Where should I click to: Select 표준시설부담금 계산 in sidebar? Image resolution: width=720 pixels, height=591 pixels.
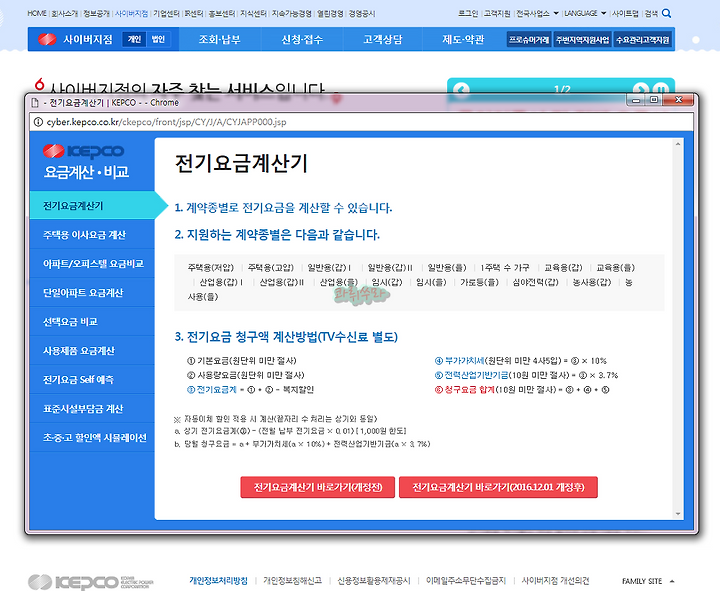pyautogui.click(x=92, y=409)
